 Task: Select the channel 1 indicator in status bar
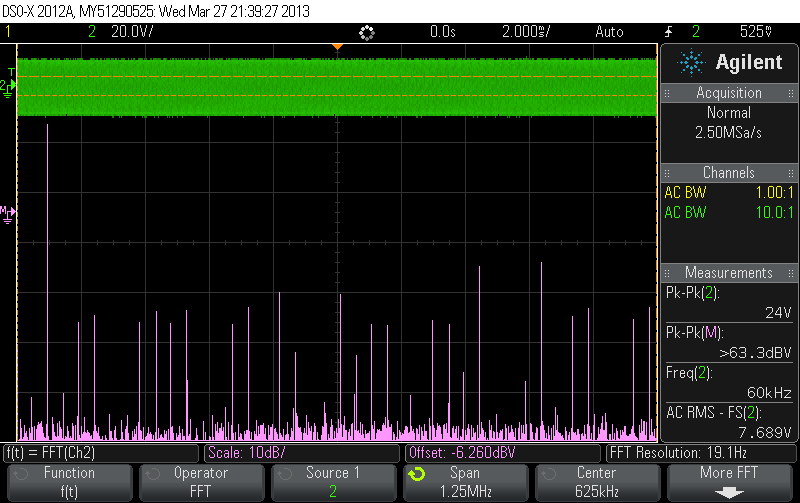pos(8,32)
